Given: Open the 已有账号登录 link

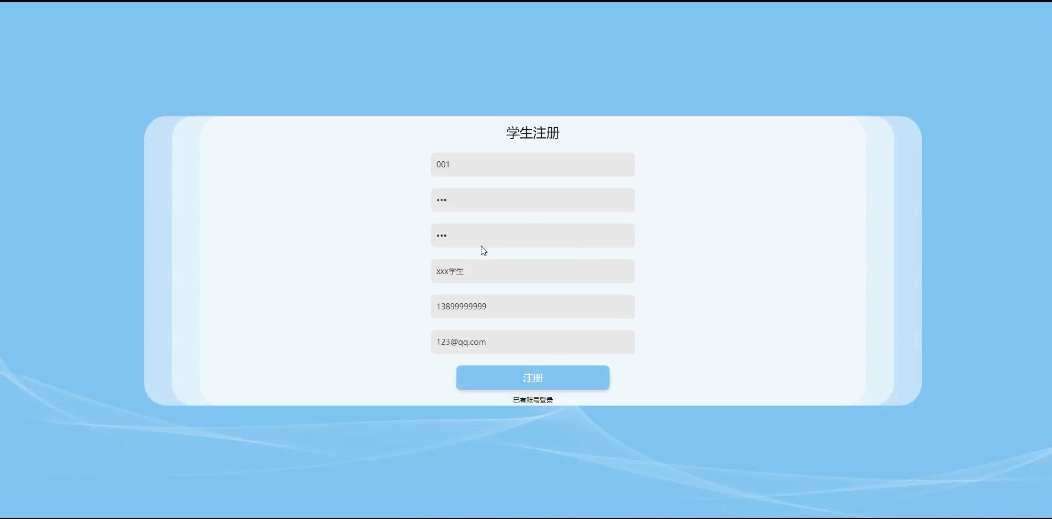Looking at the screenshot, I should pos(533,400).
